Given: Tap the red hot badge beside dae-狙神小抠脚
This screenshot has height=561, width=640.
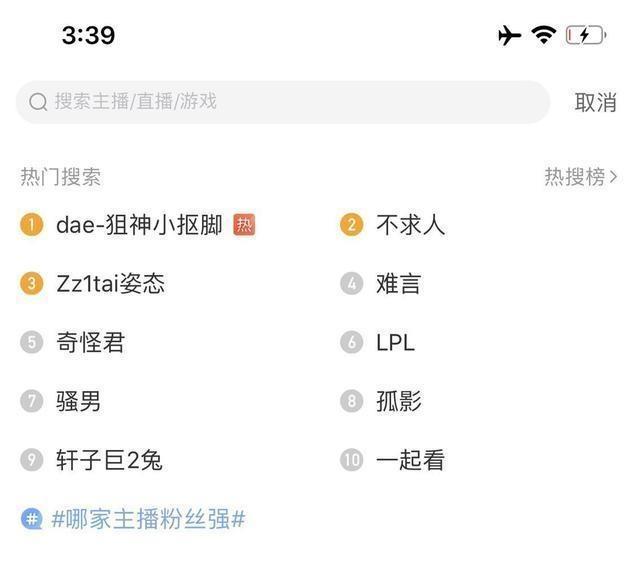Looking at the screenshot, I should coord(244,225).
